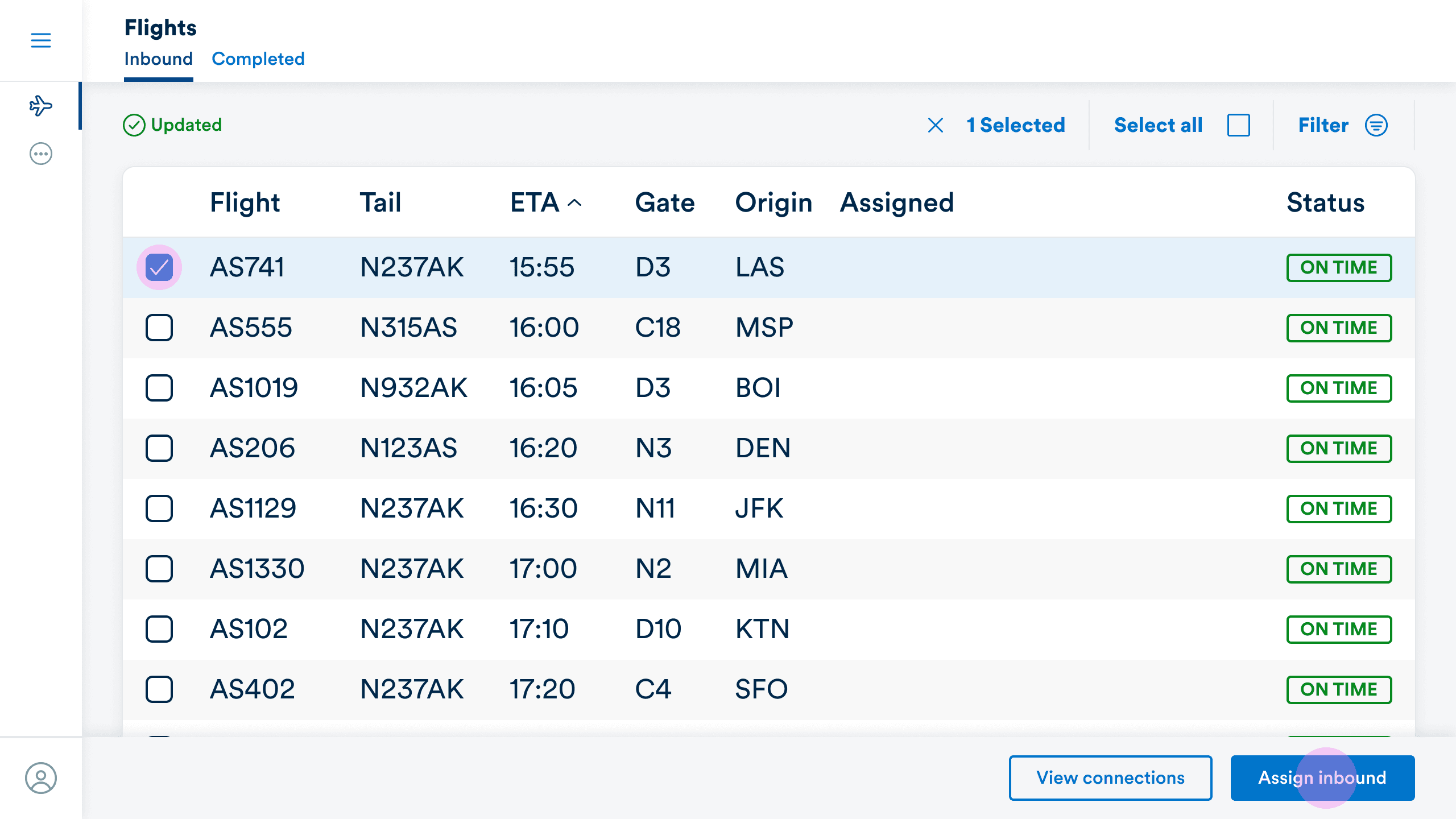Open the more options ellipsis icon
This screenshot has height=819, width=1456.
tap(40, 154)
